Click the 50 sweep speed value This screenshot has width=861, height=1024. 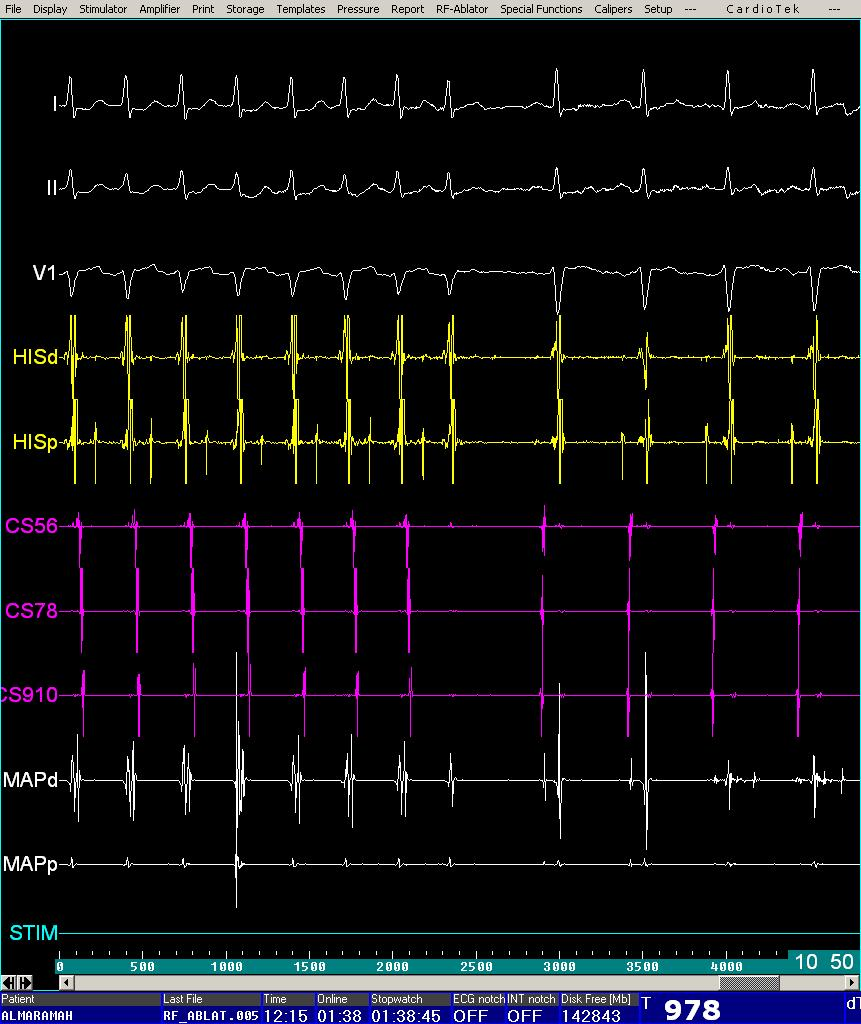point(841,961)
